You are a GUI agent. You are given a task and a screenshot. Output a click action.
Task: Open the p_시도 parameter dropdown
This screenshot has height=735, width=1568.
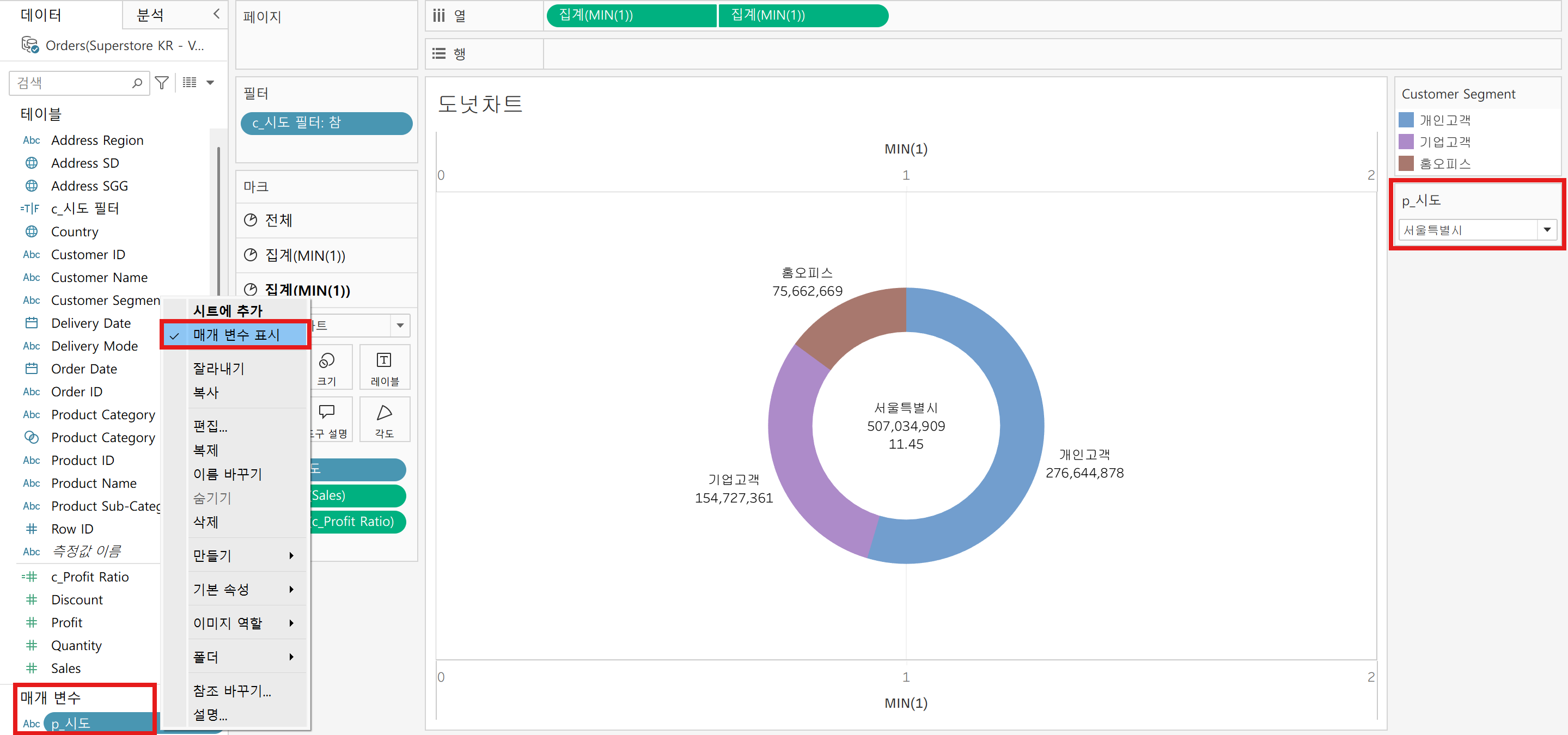click(x=1546, y=230)
